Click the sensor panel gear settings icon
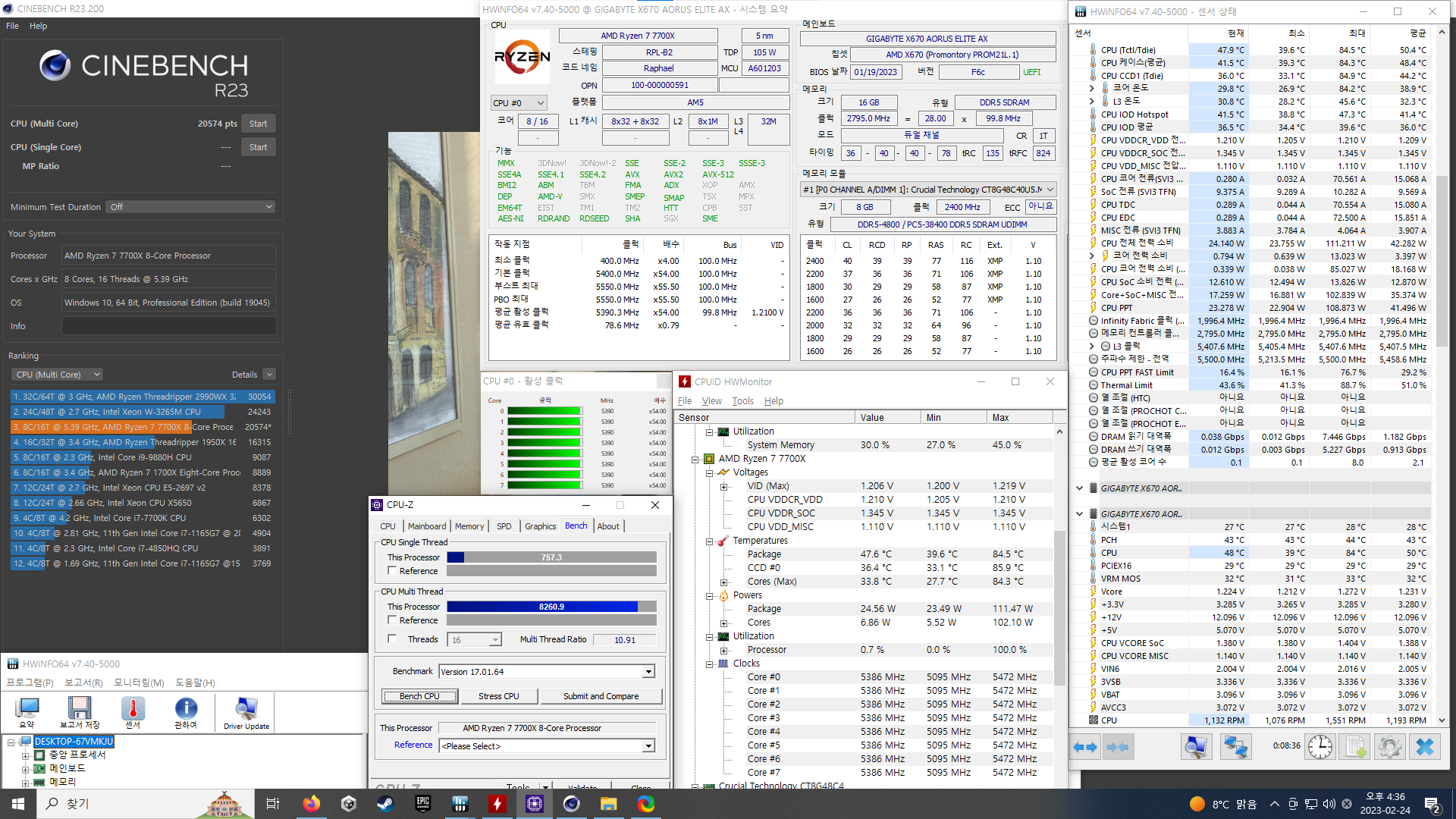Image resolution: width=1456 pixels, height=819 pixels. pos(1389,747)
